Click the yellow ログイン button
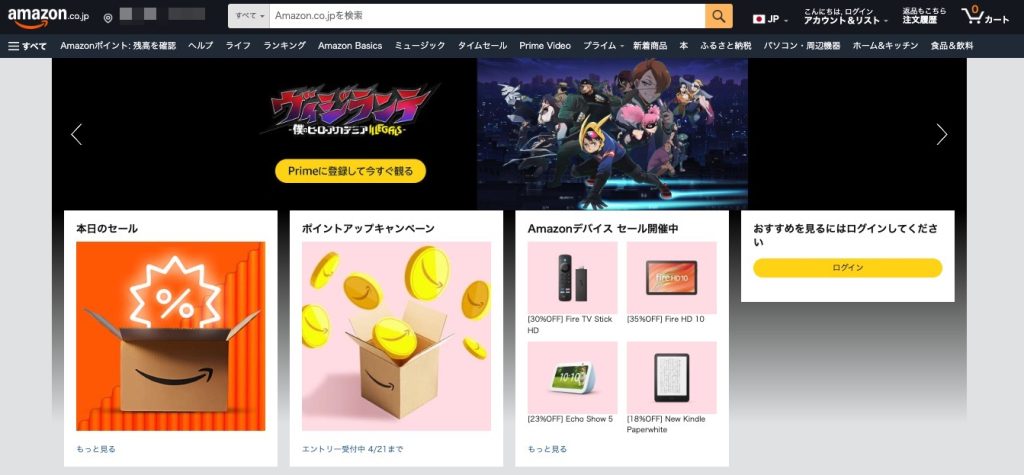This screenshot has height=475, width=1024. pyautogui.click(x=848, y=268)
